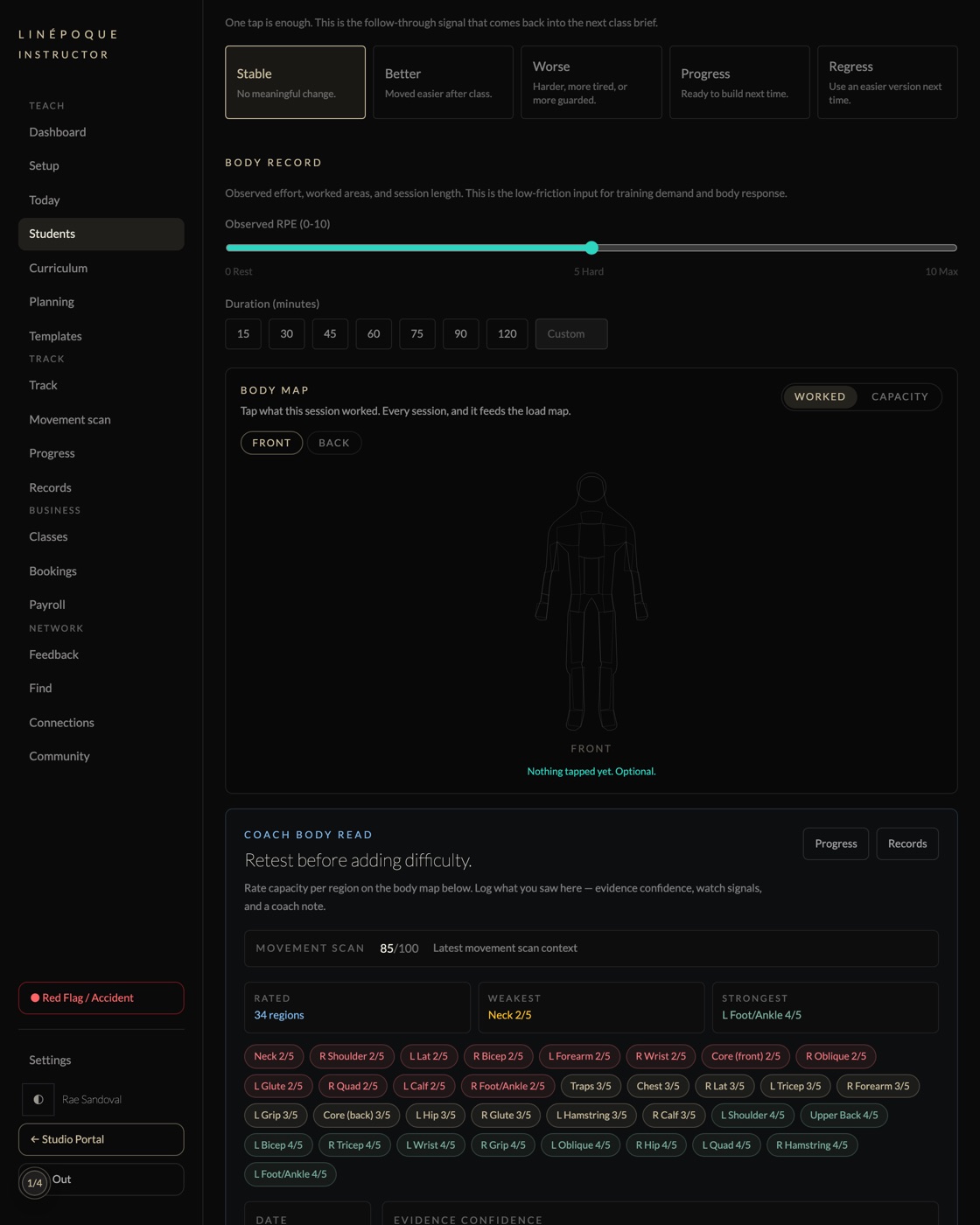Screen dimensions: 980x1225
Task: Open Feedback in the sidebar
Action: tap(101, 654)
